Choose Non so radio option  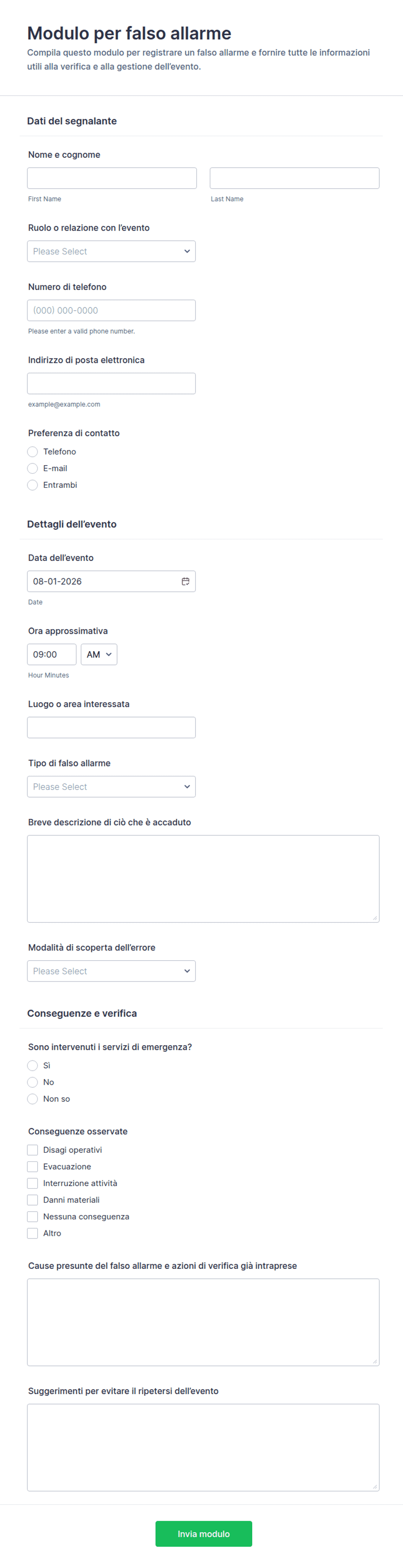[33, 1099]
